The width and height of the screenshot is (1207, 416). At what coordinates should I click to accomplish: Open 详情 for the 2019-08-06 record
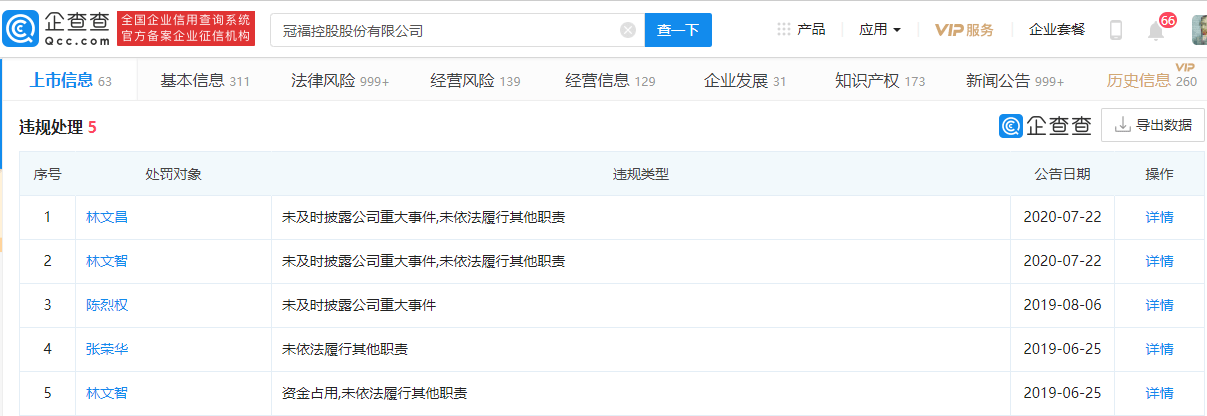1159,305
